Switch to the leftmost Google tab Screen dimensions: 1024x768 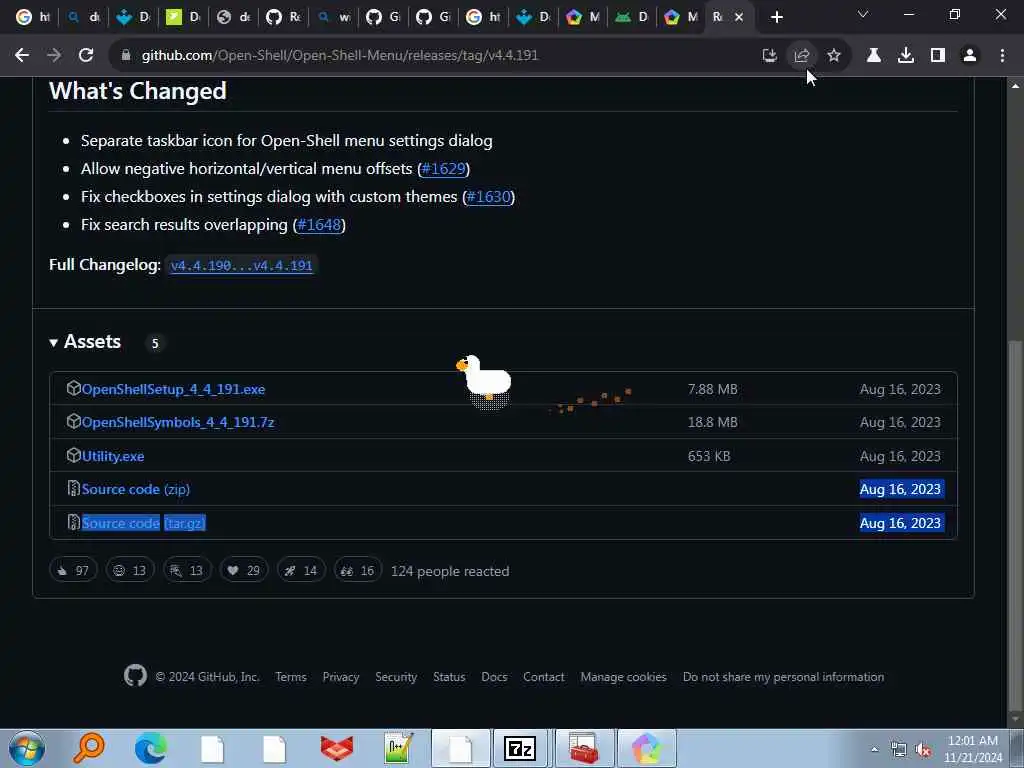tap(33, 17)
